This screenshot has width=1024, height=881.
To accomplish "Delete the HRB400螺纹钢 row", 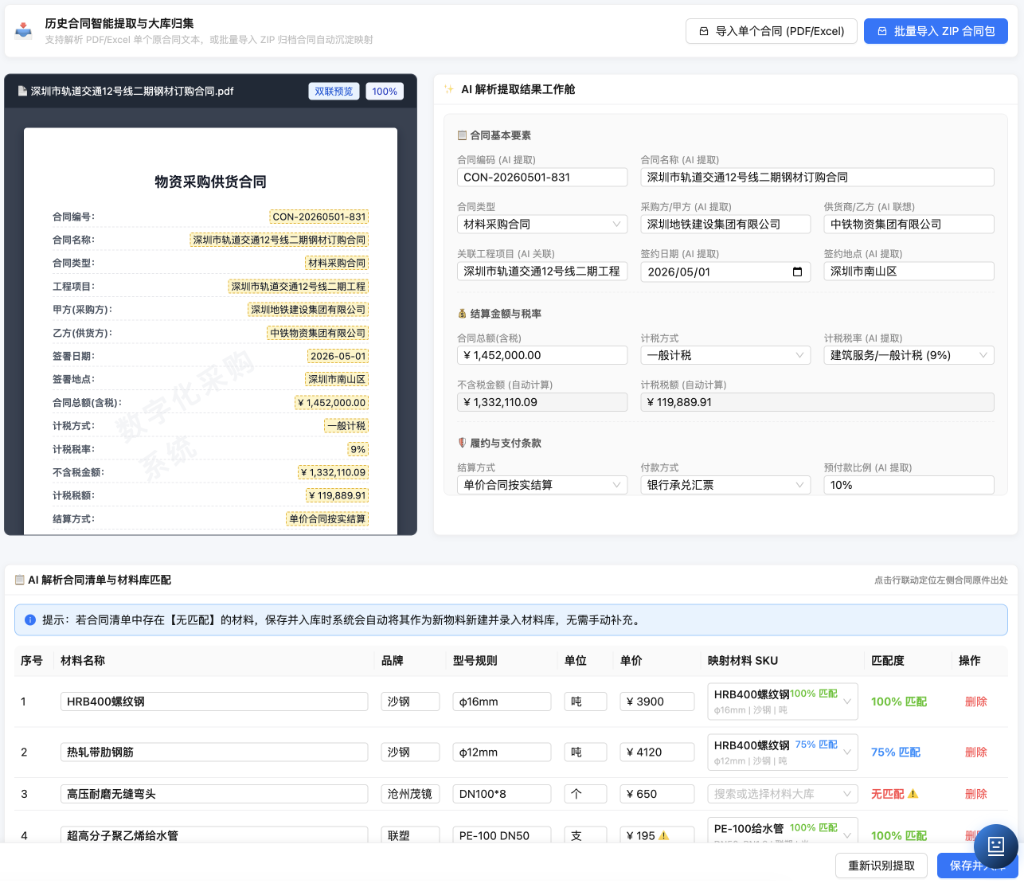I will coord(976,701).
